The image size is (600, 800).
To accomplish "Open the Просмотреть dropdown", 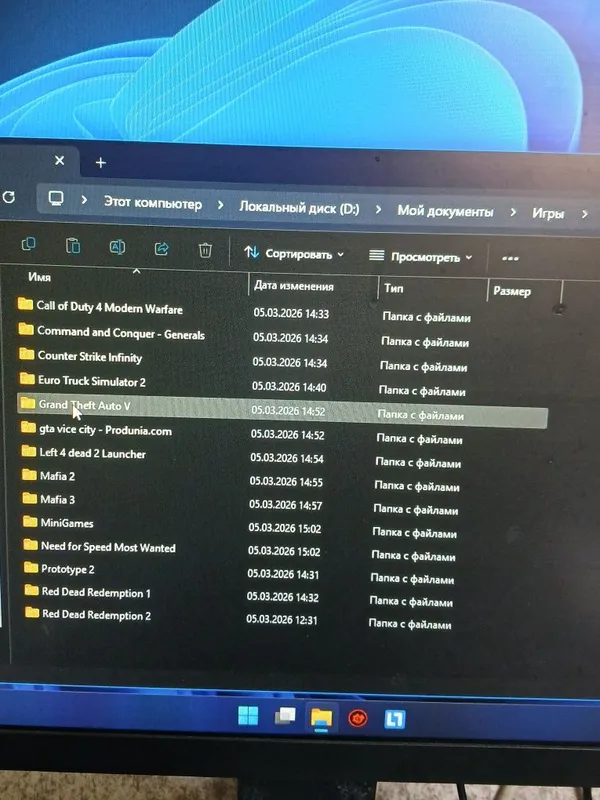I will [x=420, y=257].
